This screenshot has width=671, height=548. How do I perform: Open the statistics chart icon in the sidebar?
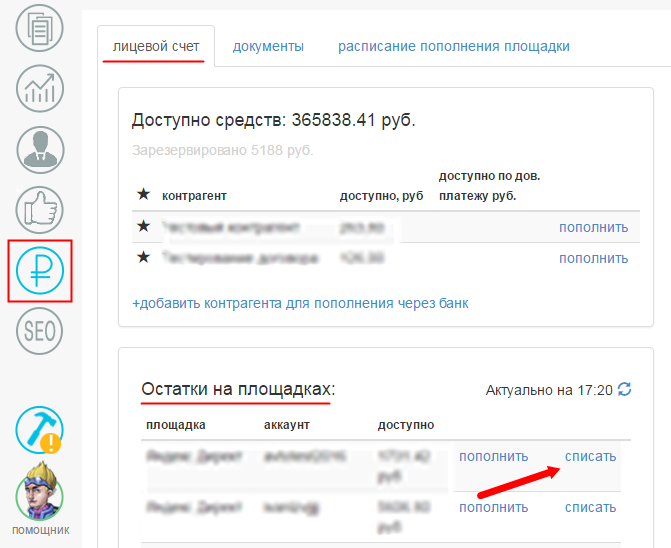click(40, 89)
